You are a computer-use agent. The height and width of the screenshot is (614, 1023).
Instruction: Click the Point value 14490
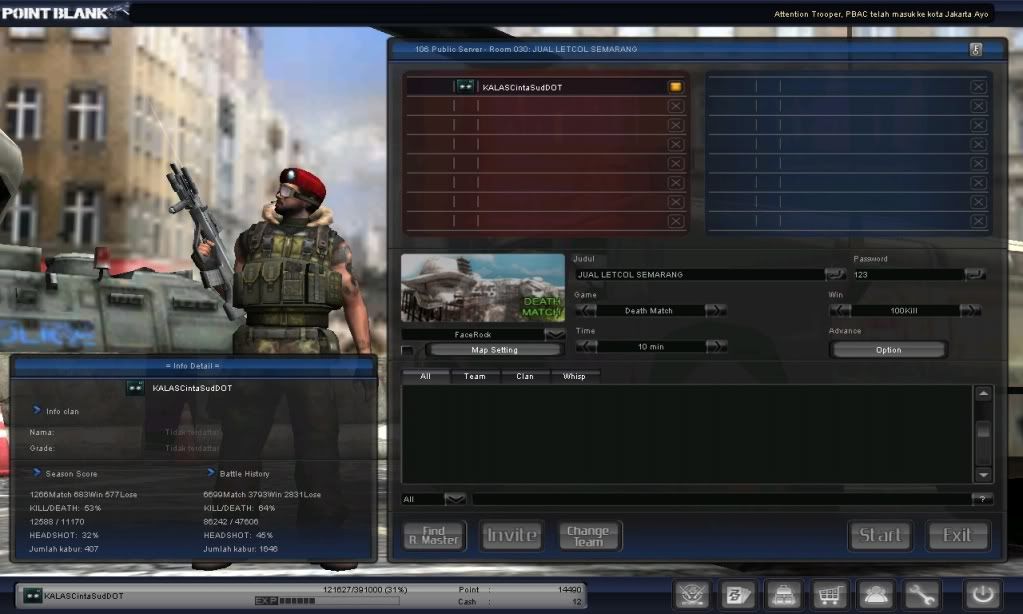click(x=569, y=589)
